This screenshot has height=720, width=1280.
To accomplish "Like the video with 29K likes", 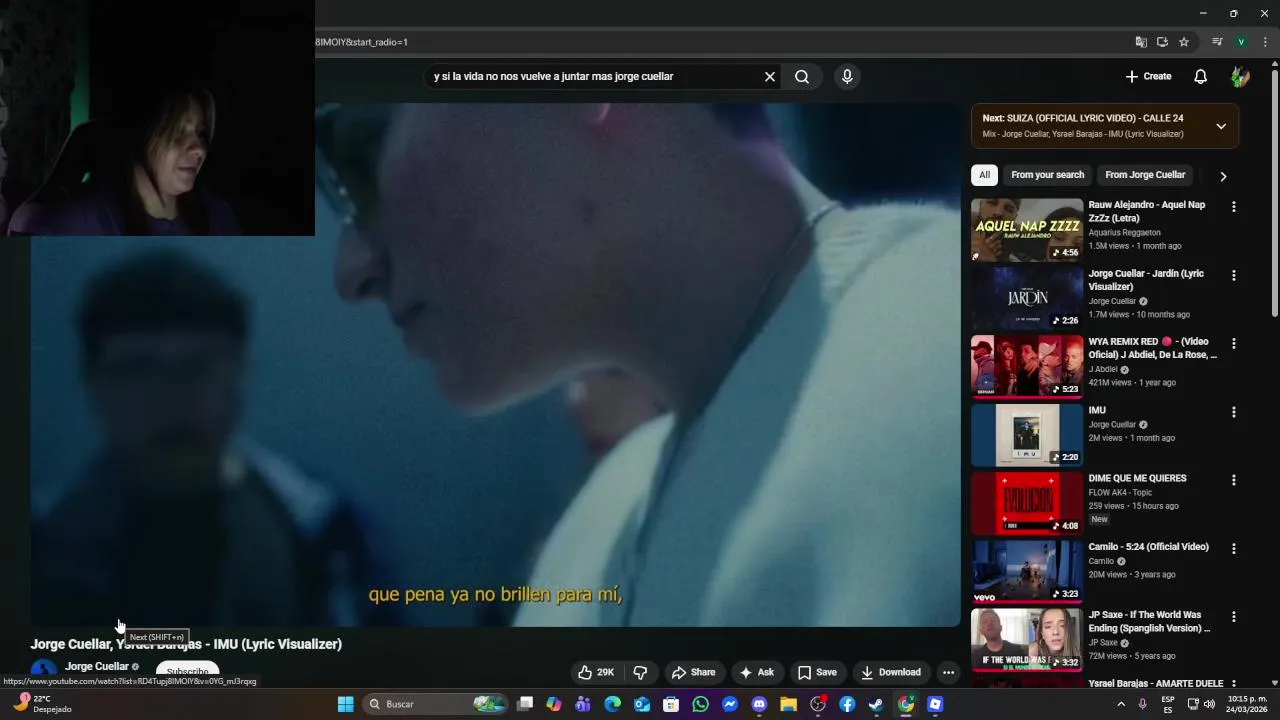I will click(596, 672).
